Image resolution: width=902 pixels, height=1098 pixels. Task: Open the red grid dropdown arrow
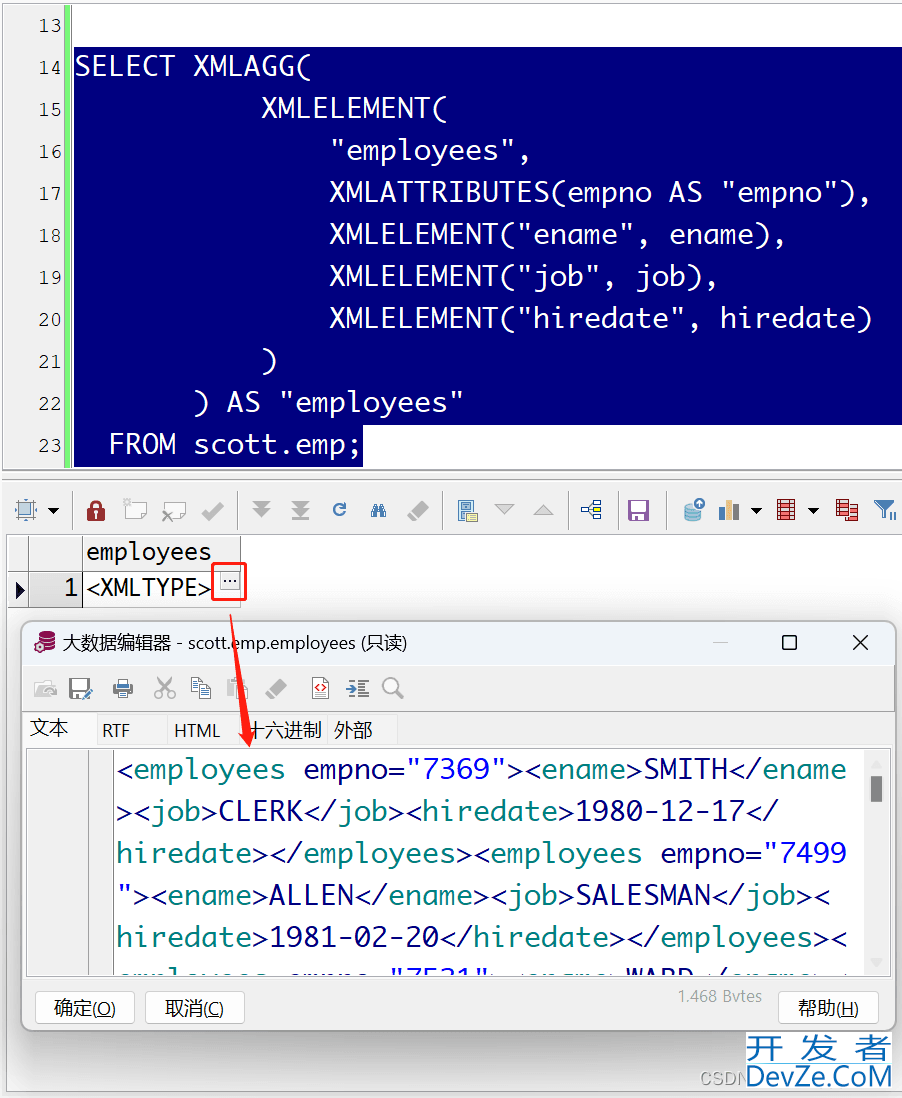click(813, 510)
